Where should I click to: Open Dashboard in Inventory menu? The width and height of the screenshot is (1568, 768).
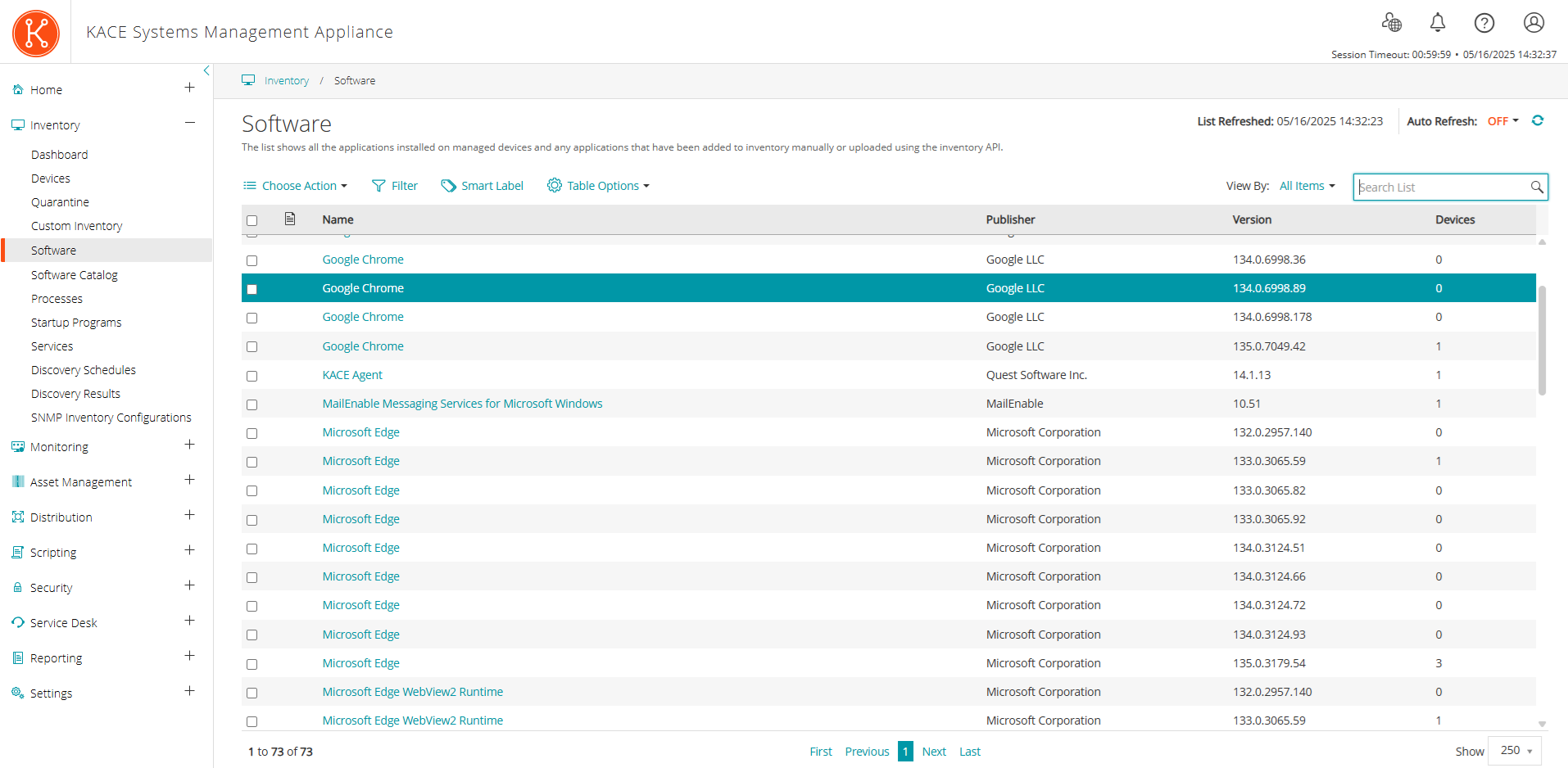coord(60,155)
